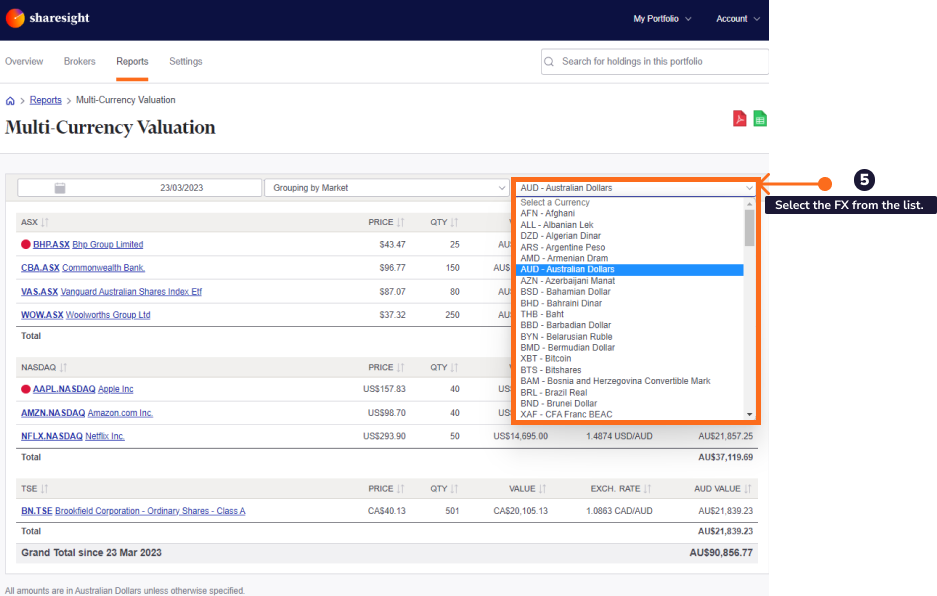Go to Reports breadcrumb link
Image resolution: width=937 pixels, height=596 pixels.
(45, 100)
